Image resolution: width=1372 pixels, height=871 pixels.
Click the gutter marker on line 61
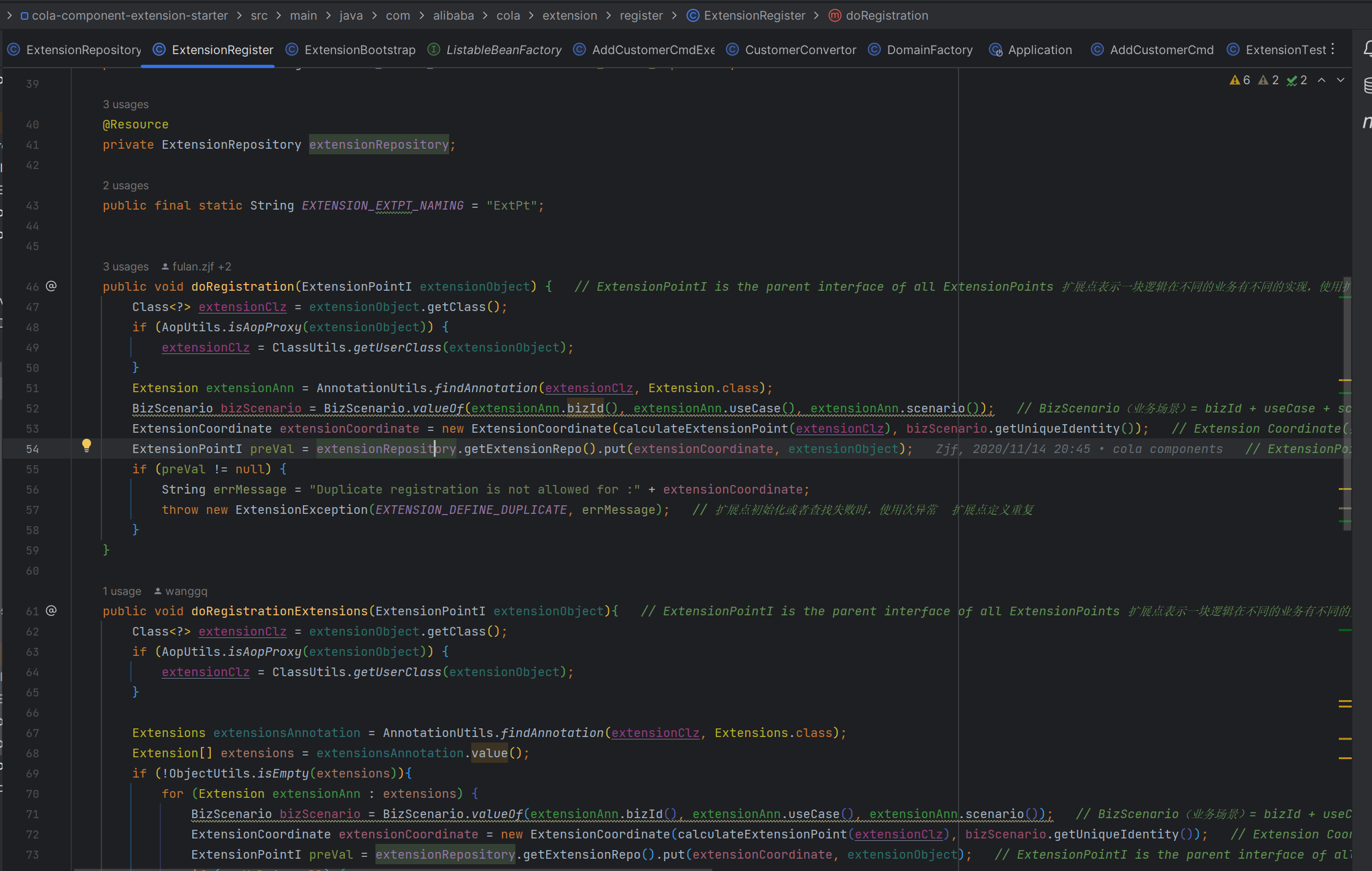tap(52, 610)
